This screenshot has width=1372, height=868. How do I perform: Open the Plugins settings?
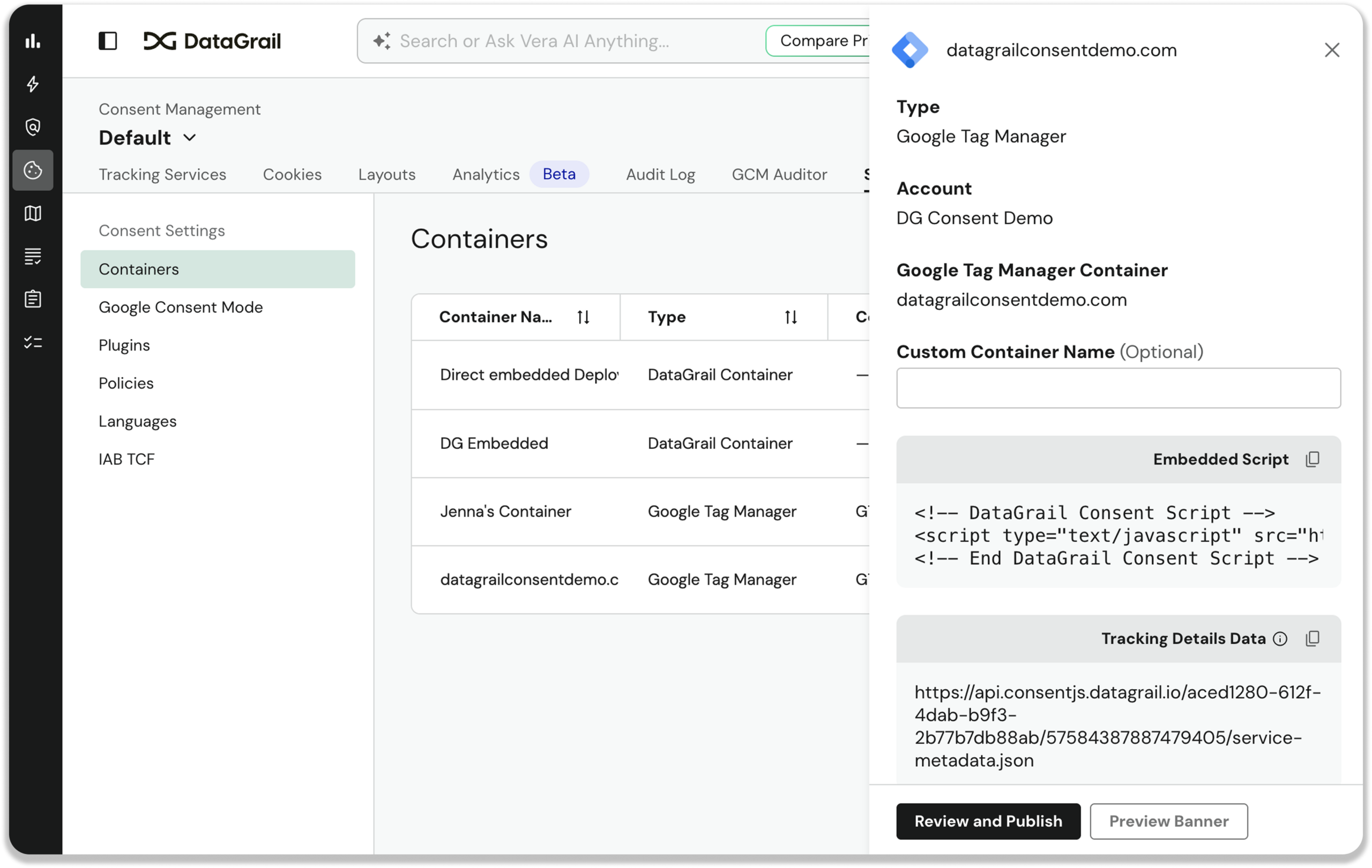point(124,346)
